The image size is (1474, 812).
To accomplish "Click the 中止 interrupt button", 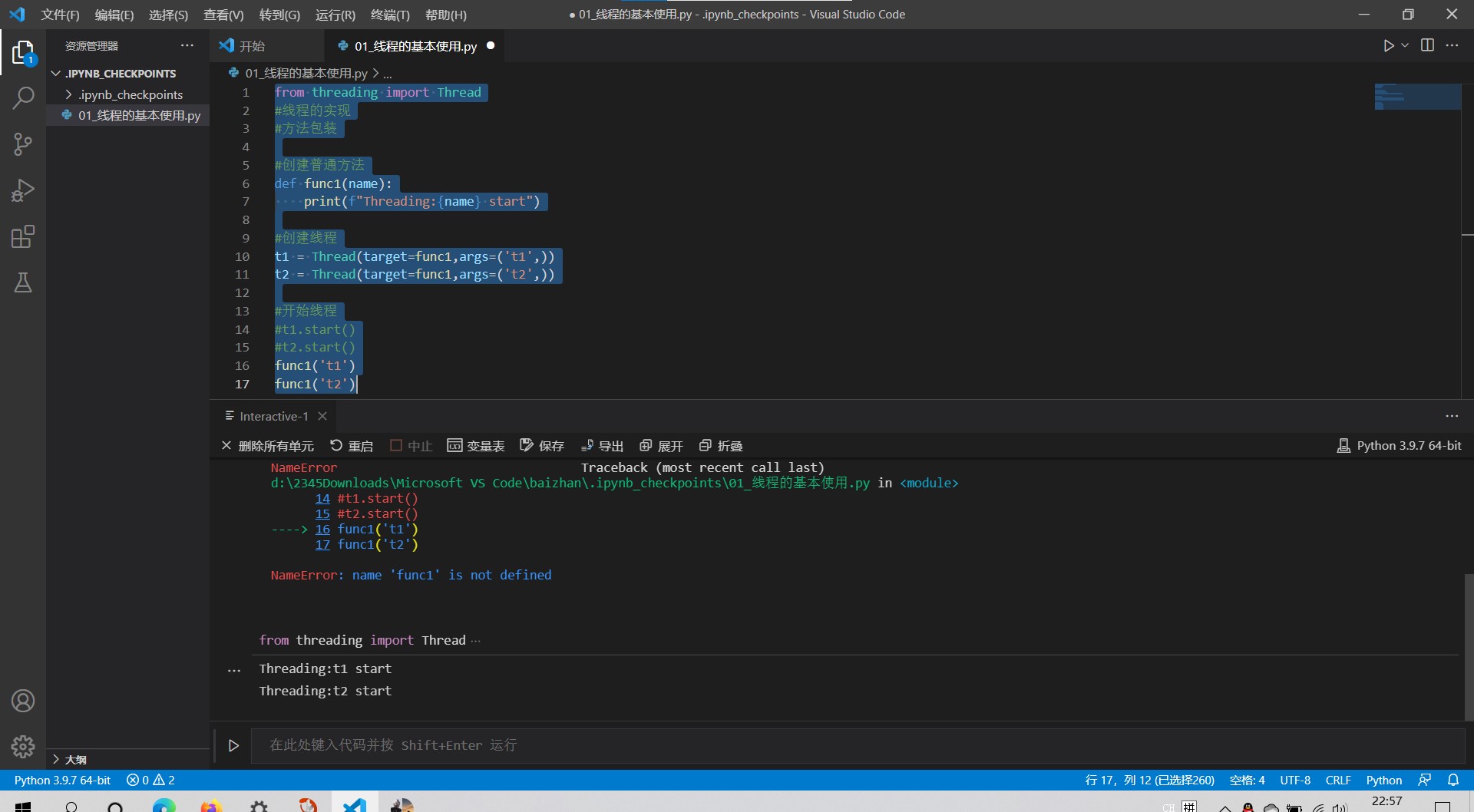I will (x=411, y=446).
